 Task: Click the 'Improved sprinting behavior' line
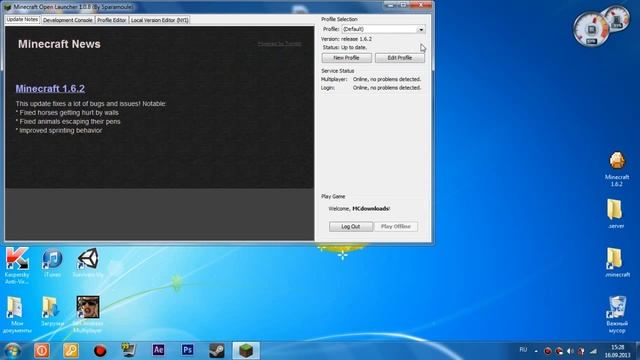point(59,131)
